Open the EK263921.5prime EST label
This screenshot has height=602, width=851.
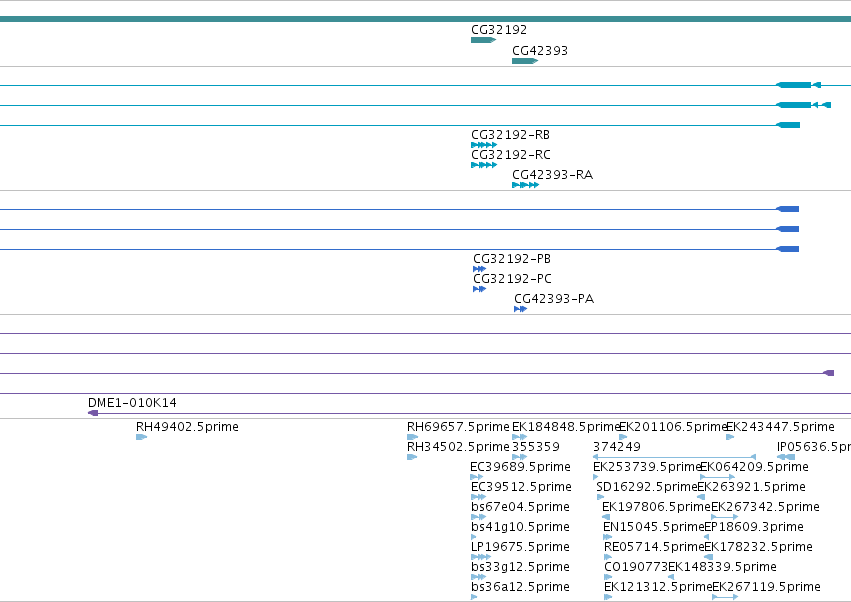point(751,487)
